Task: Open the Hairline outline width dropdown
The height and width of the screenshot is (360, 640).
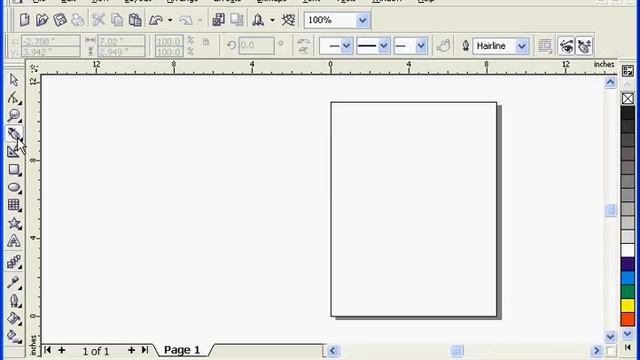Action: coord(522,46)
